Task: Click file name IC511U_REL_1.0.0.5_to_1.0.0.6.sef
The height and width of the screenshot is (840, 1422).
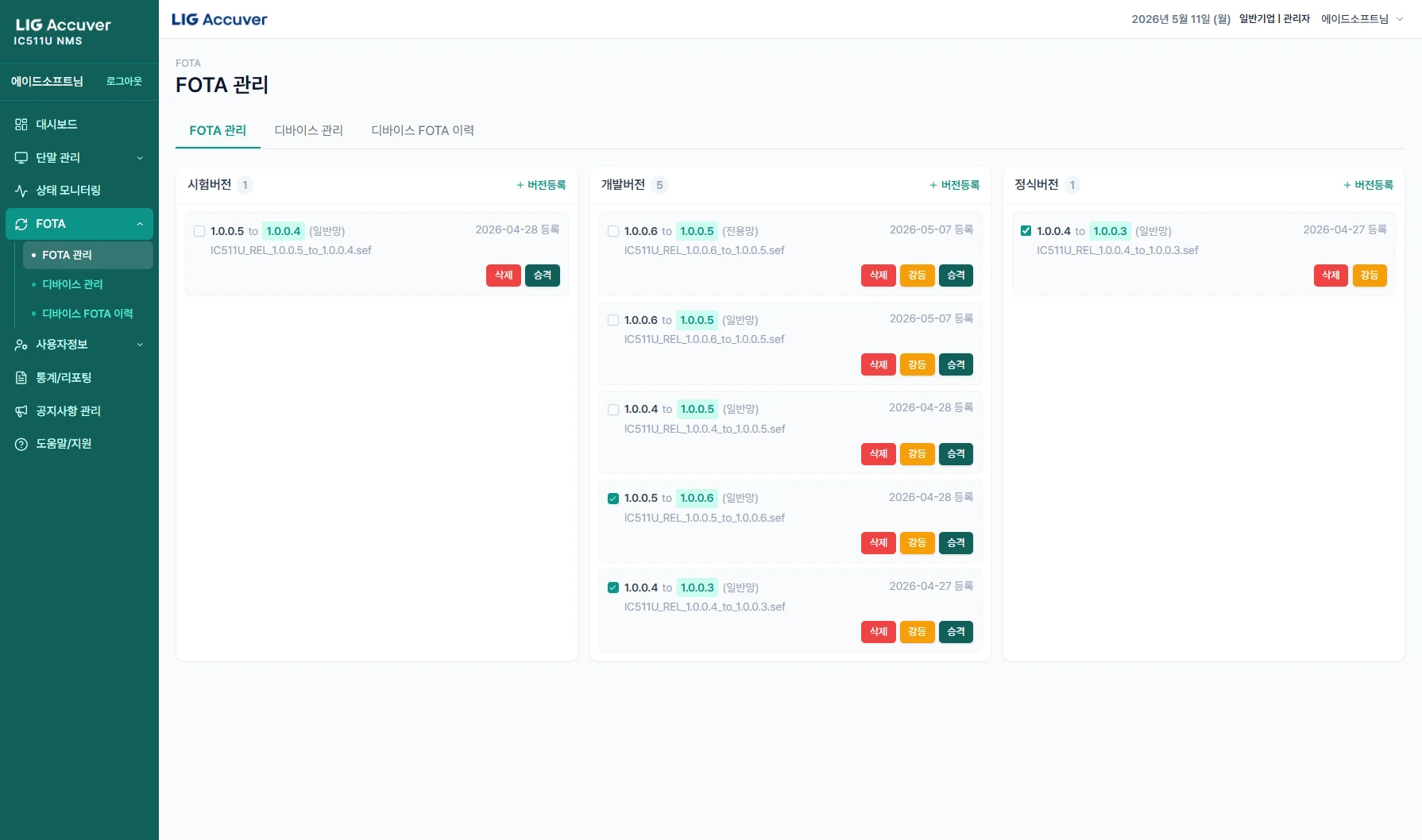Action: (705, 518)
